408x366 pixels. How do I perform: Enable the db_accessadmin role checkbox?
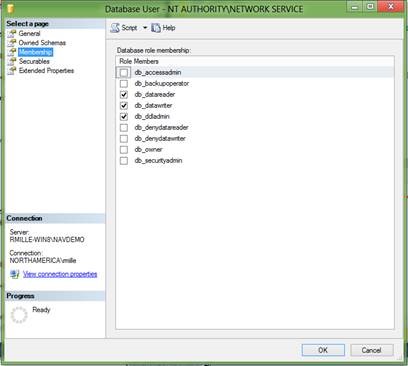(x=124, y=72)
